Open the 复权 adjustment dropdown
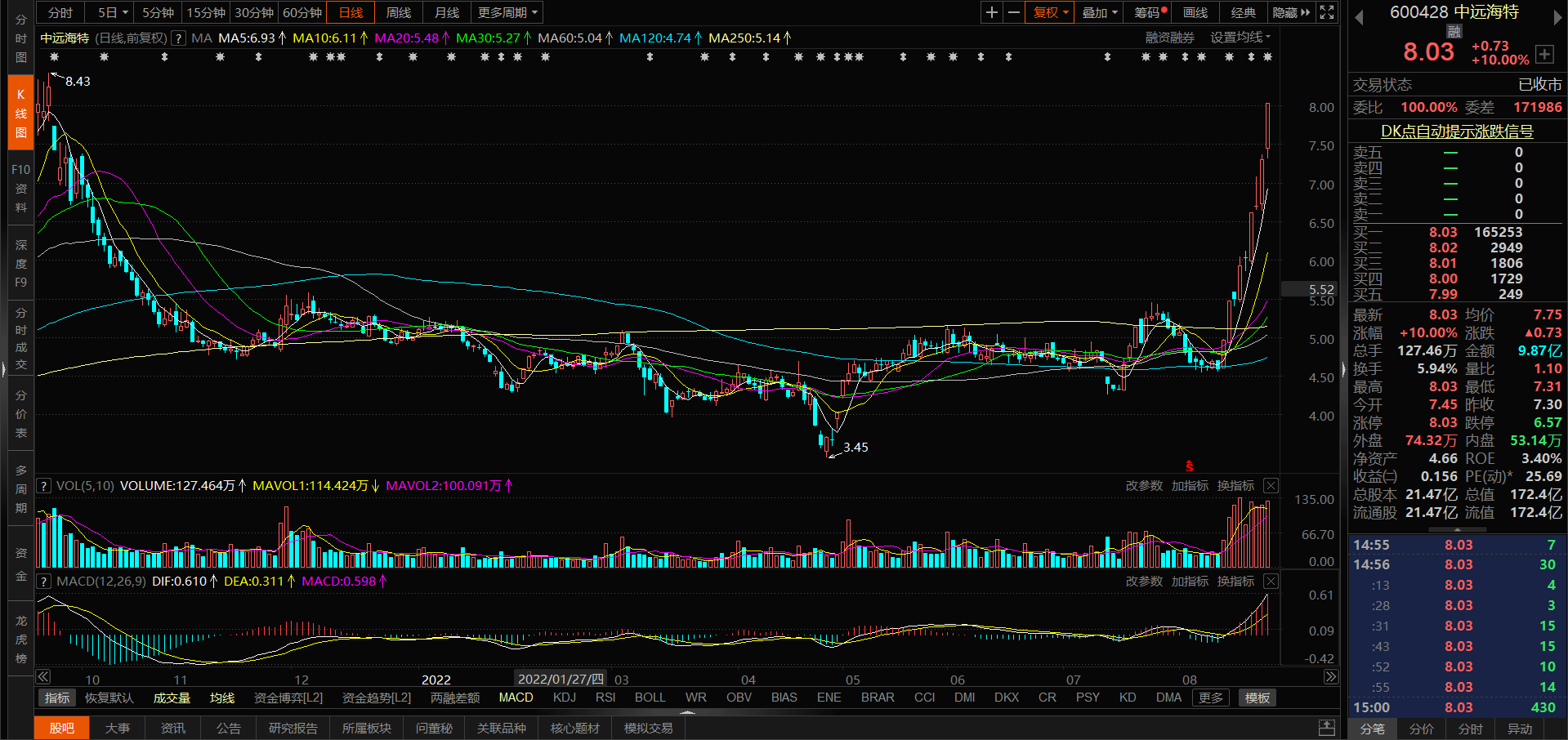The width and height of the screenshot is (1568, 740). click(1050, 12)
